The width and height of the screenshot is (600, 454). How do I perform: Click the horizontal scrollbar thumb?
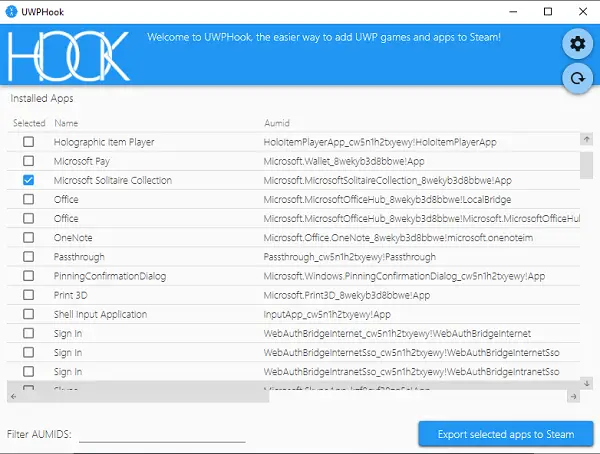click(x=145, y=396)
